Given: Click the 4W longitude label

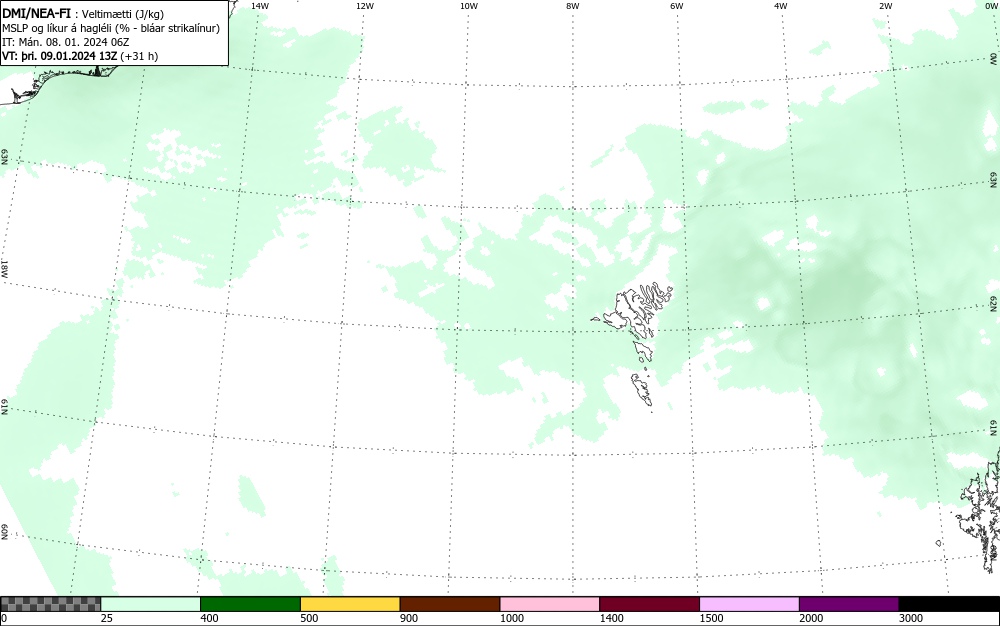Looking at the screenshot, I should point(781,6).
